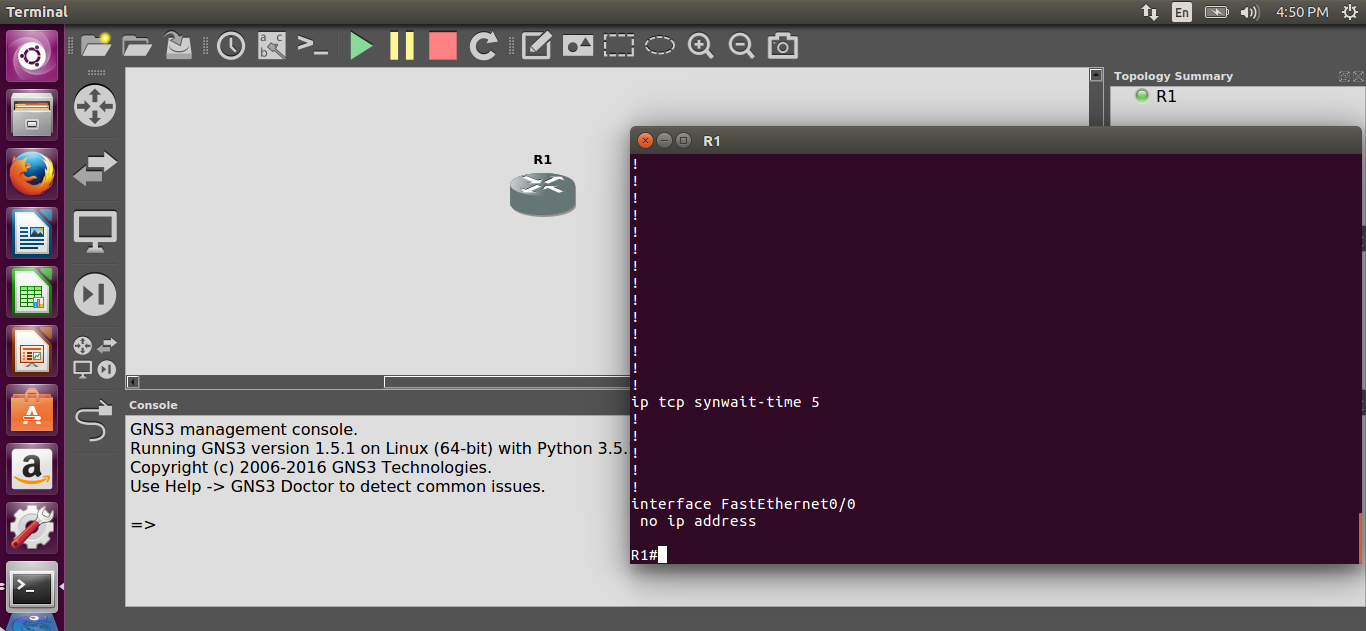Open an existing project via folder icon
The image size is (1366, 631).
pos(136,45)
